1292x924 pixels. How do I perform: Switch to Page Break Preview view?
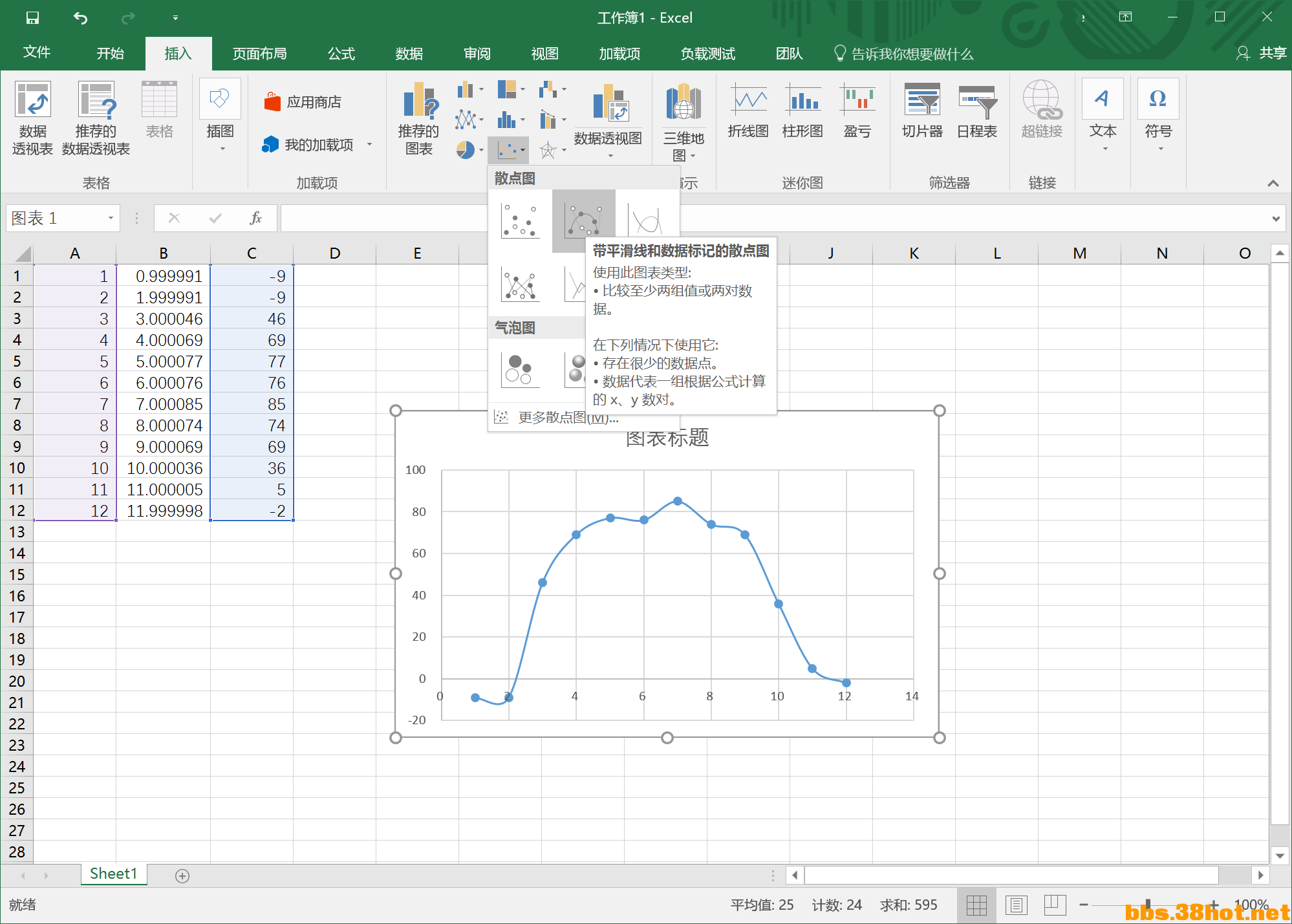point(1055,905)
